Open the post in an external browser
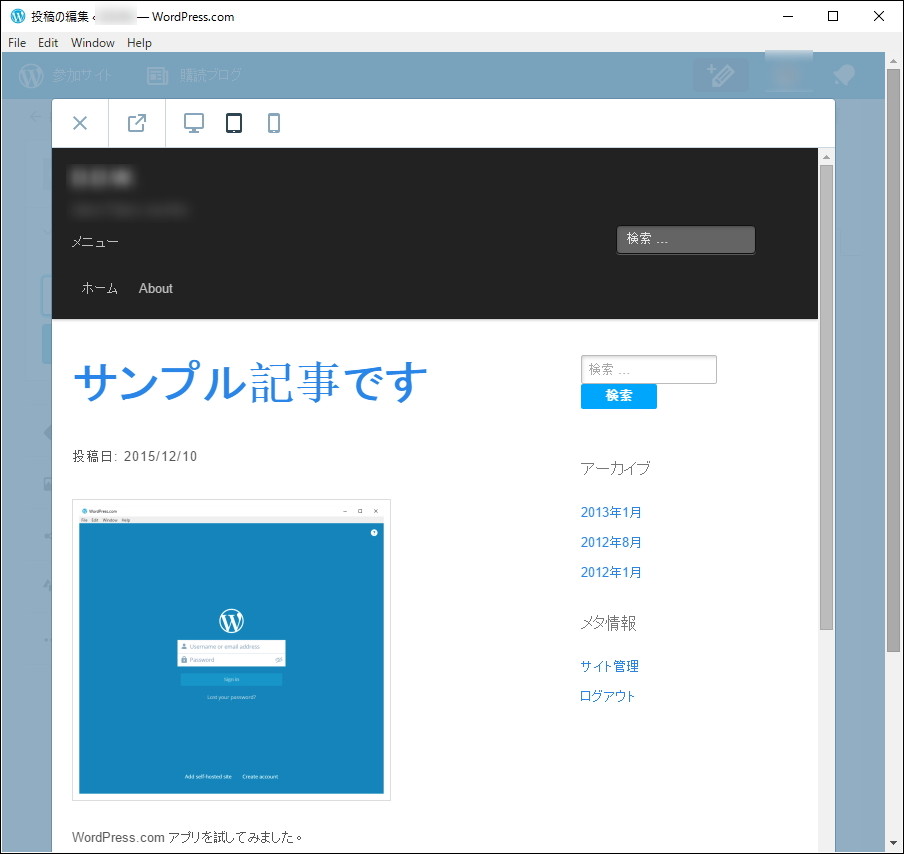 tap(136, 122)
